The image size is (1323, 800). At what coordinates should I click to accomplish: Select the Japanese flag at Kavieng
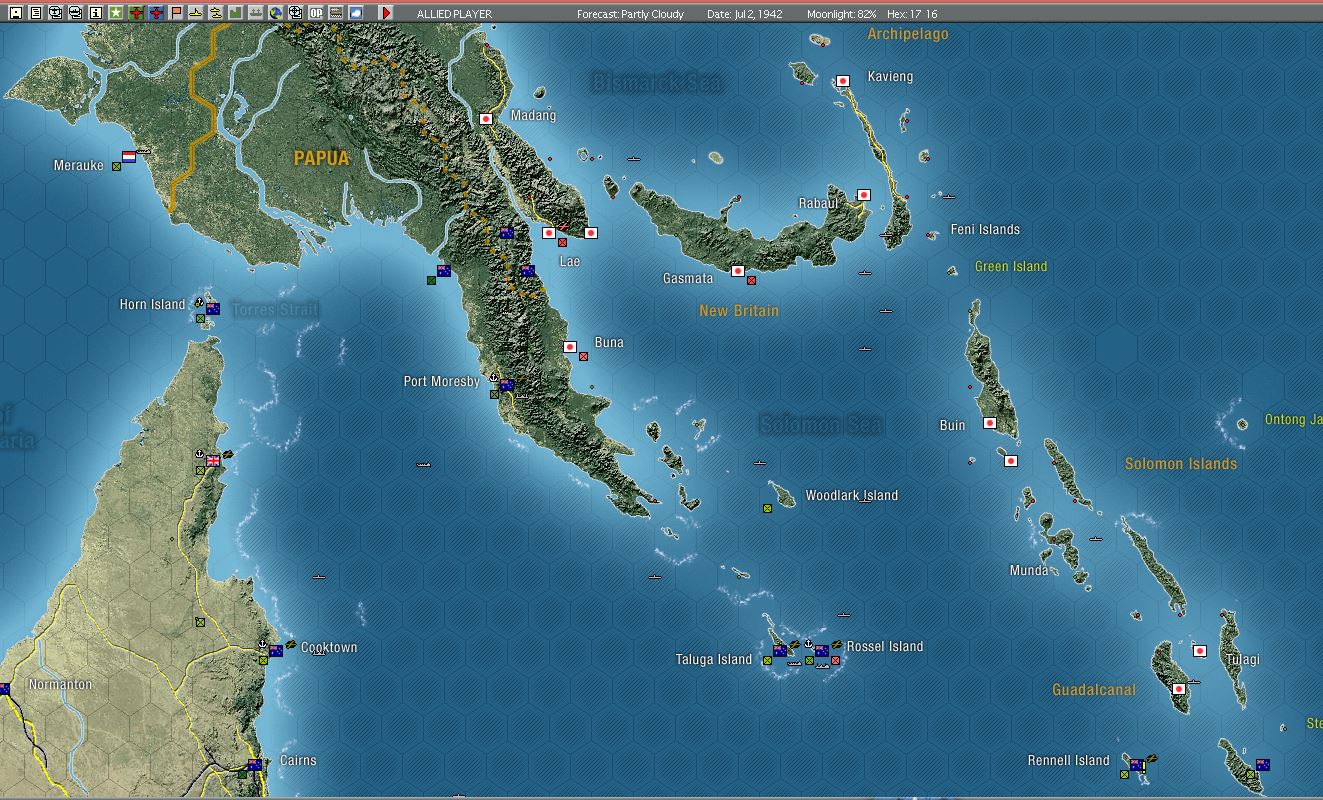pos(843,81)
